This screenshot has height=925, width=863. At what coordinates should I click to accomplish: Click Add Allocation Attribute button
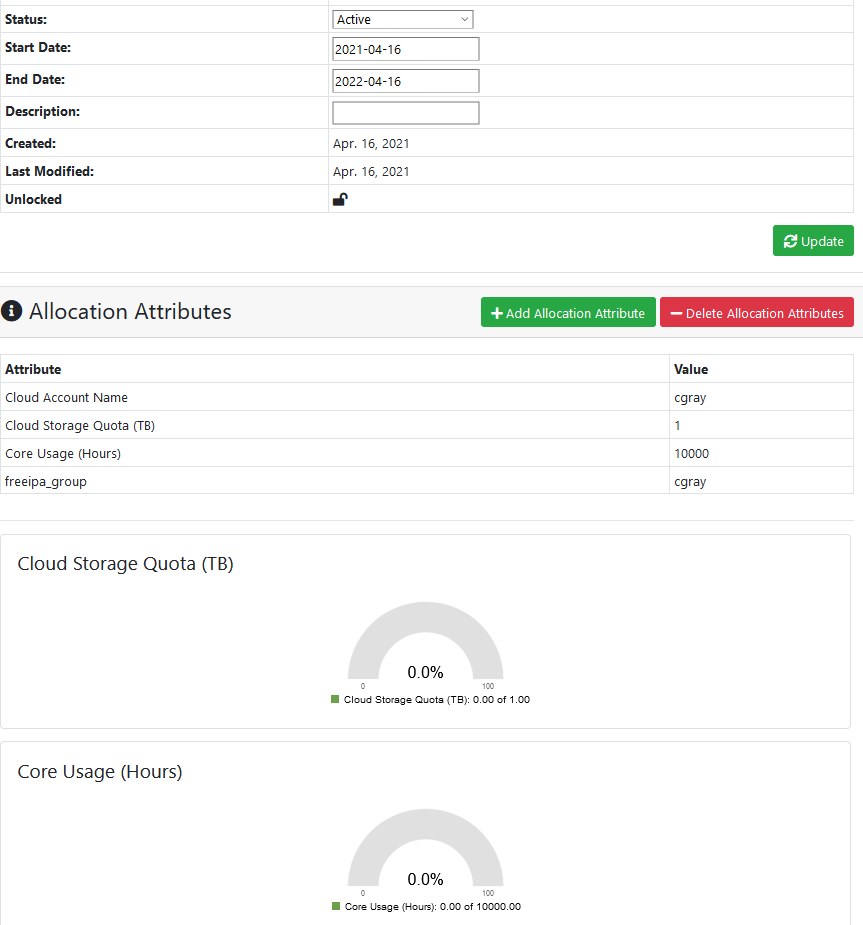coord(568,312)
